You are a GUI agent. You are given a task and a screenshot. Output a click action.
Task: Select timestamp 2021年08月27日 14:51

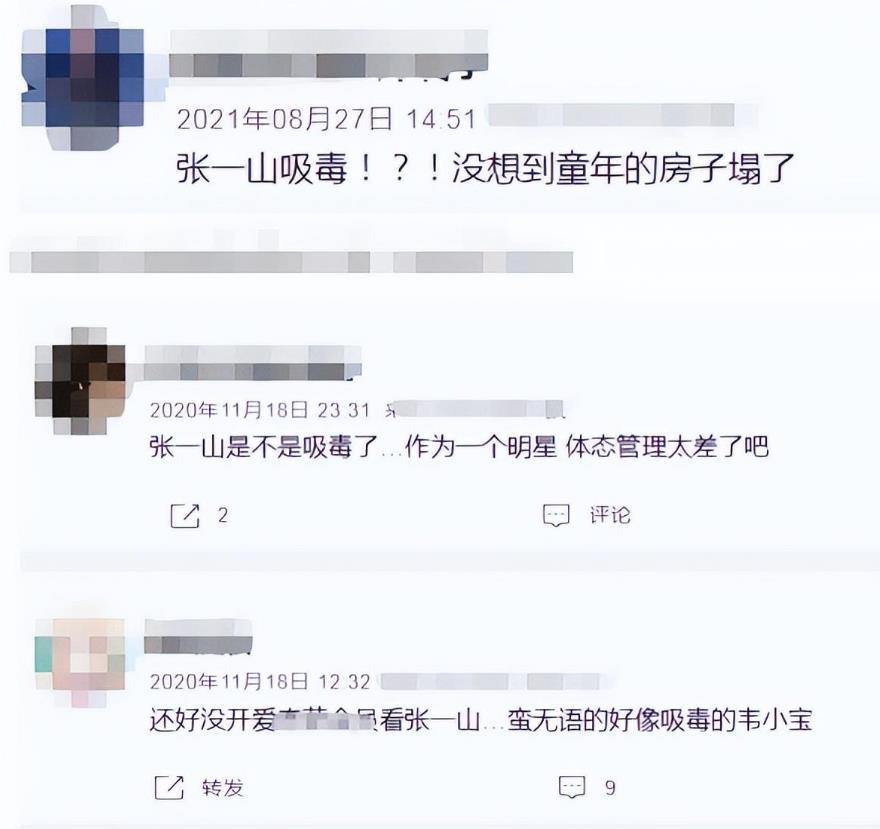point(327,120)
